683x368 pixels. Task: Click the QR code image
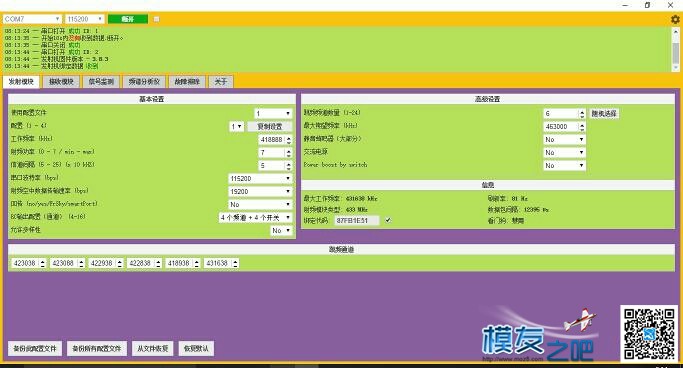point(649,334)
